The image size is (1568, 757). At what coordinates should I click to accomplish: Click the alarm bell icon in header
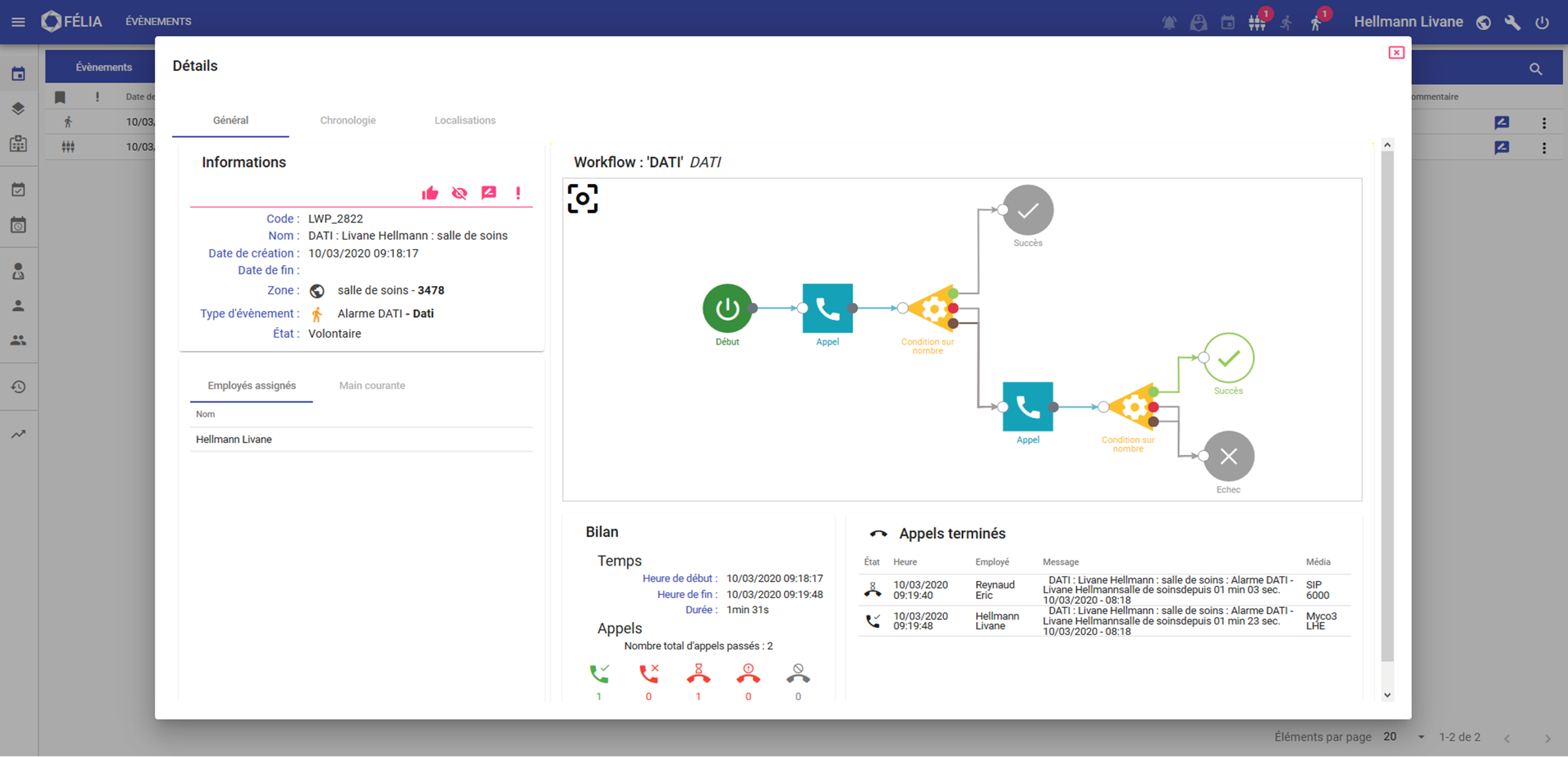[x=1169, y=23]
